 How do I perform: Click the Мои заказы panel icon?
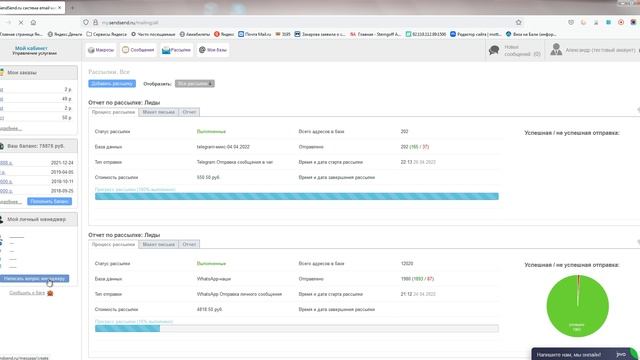click(x=2, y=72)
